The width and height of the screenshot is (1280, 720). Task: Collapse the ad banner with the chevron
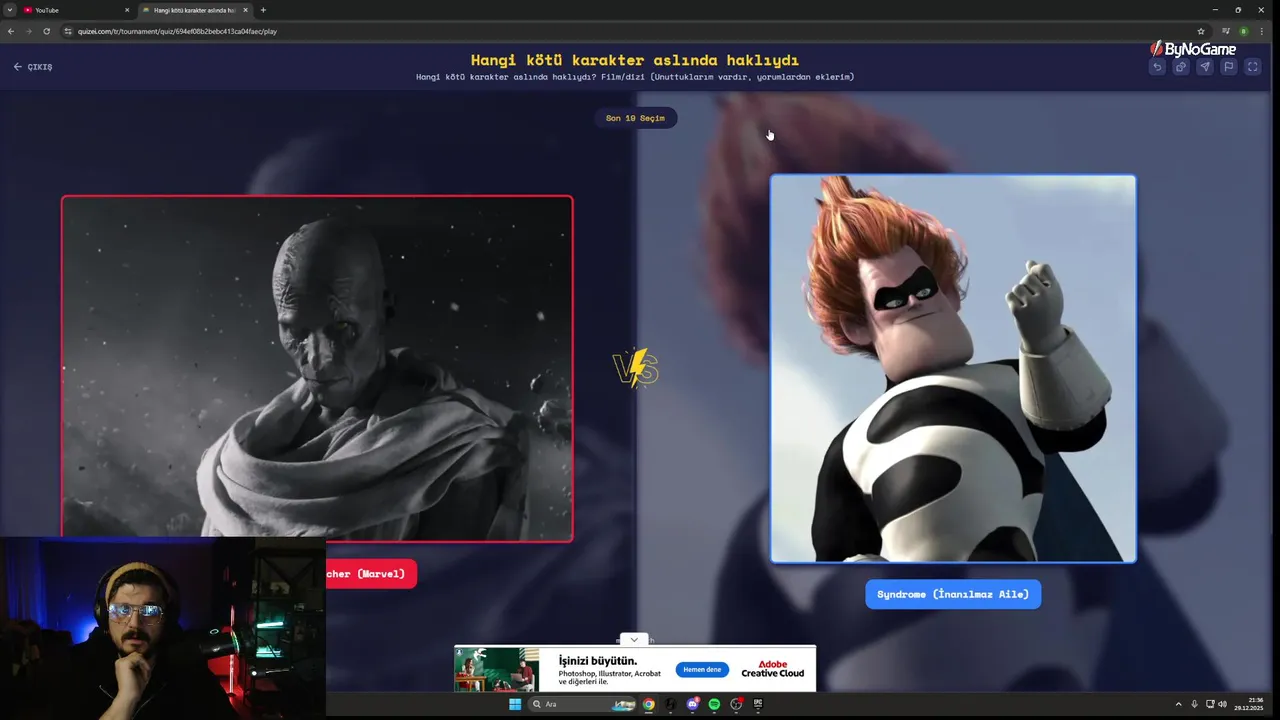tap(633, 639)
